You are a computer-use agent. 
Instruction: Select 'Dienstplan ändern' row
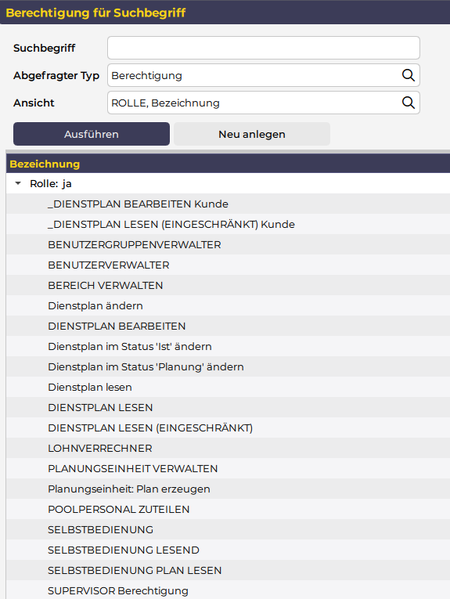[x=228, y=306]
